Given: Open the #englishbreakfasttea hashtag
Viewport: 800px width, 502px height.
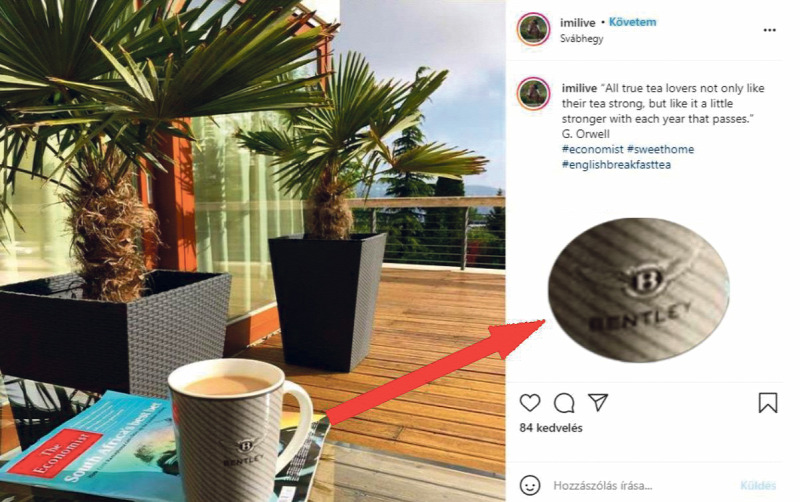Looking at the screenshot, I should coord(616,165).
